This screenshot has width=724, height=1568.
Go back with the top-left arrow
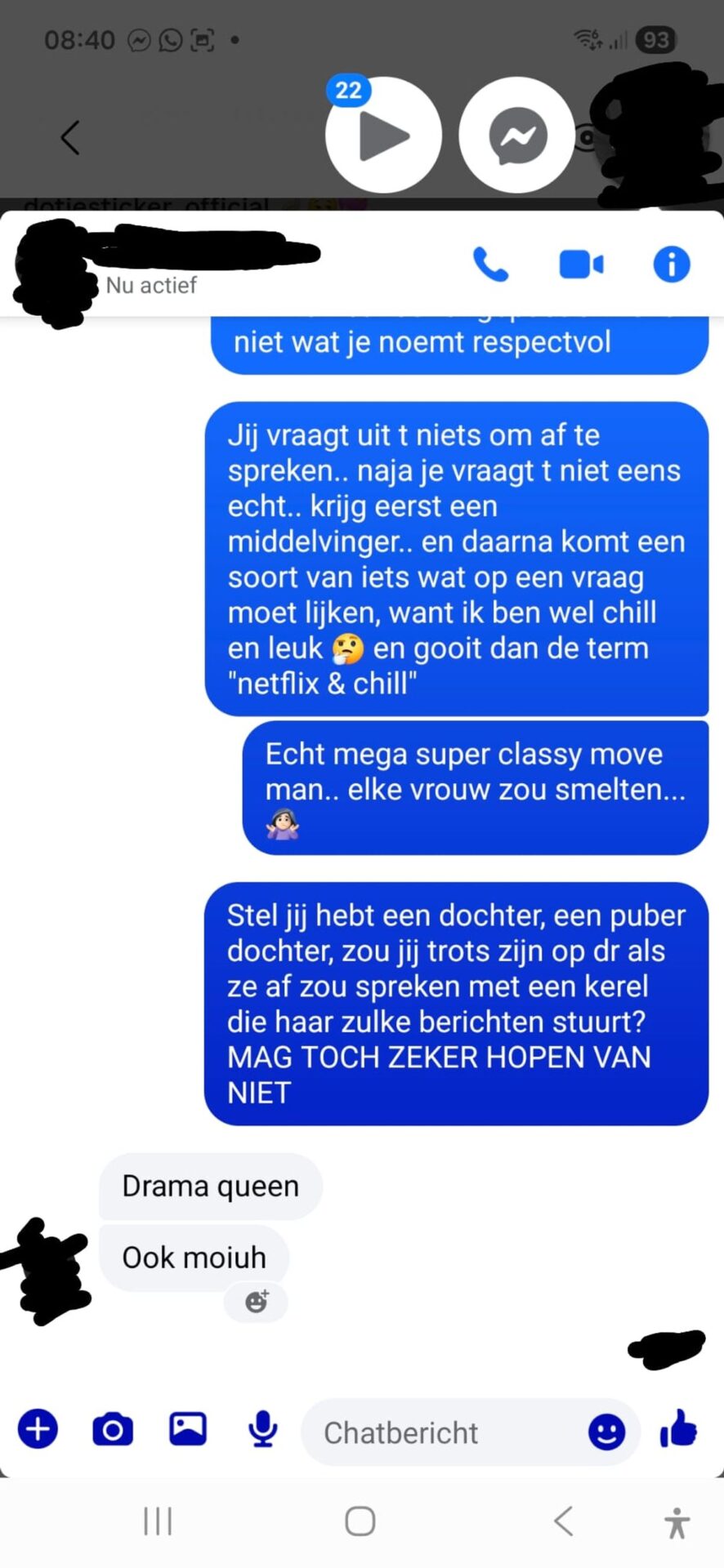click(70, 137)
